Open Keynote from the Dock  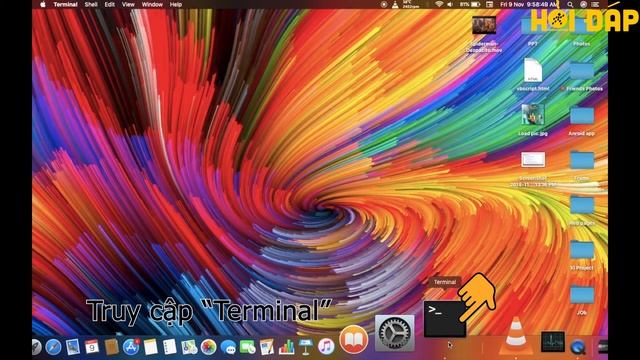pyautogui.click(x=305, y=347)
